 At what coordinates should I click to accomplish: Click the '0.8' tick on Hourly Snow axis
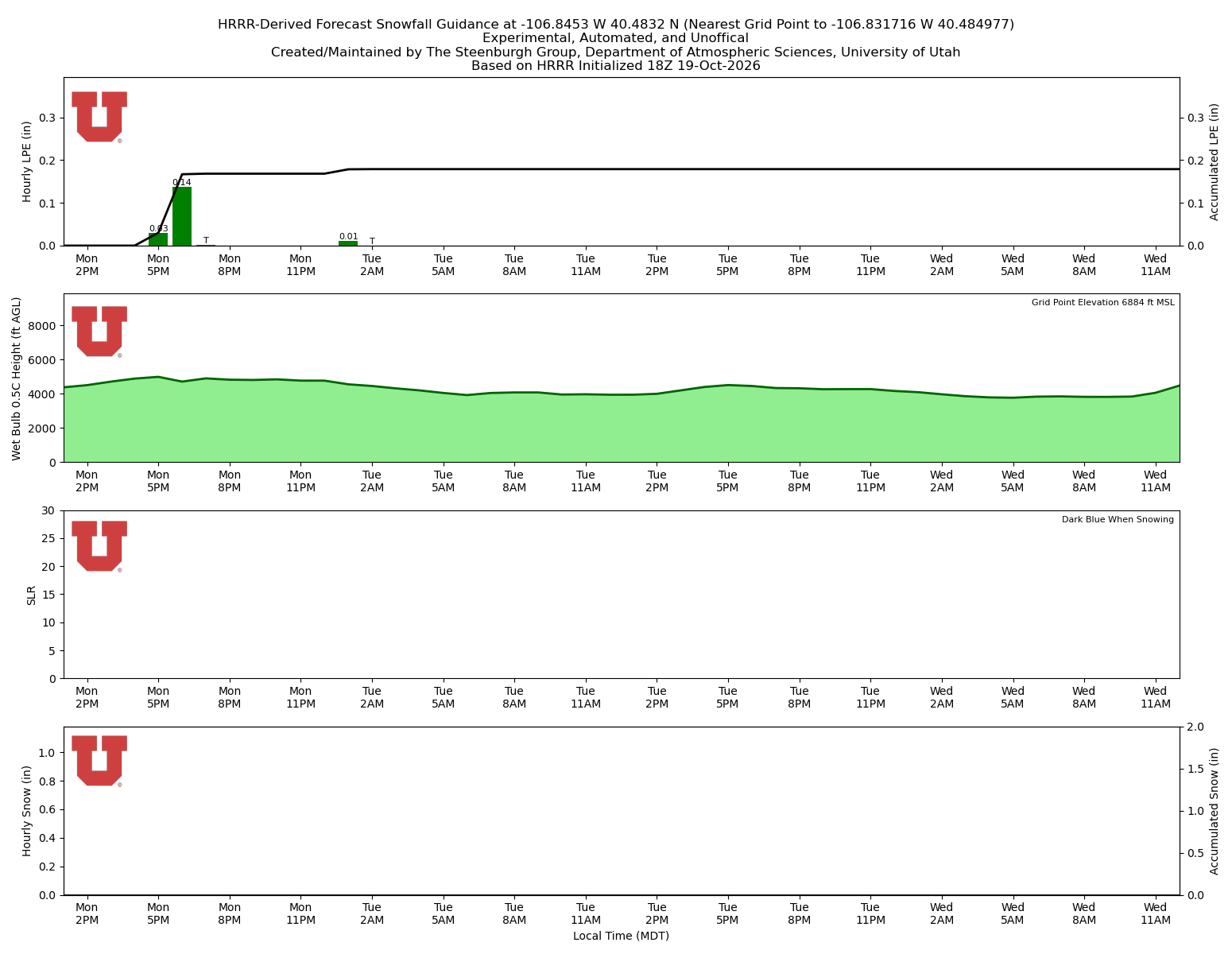tap(48, 781)
